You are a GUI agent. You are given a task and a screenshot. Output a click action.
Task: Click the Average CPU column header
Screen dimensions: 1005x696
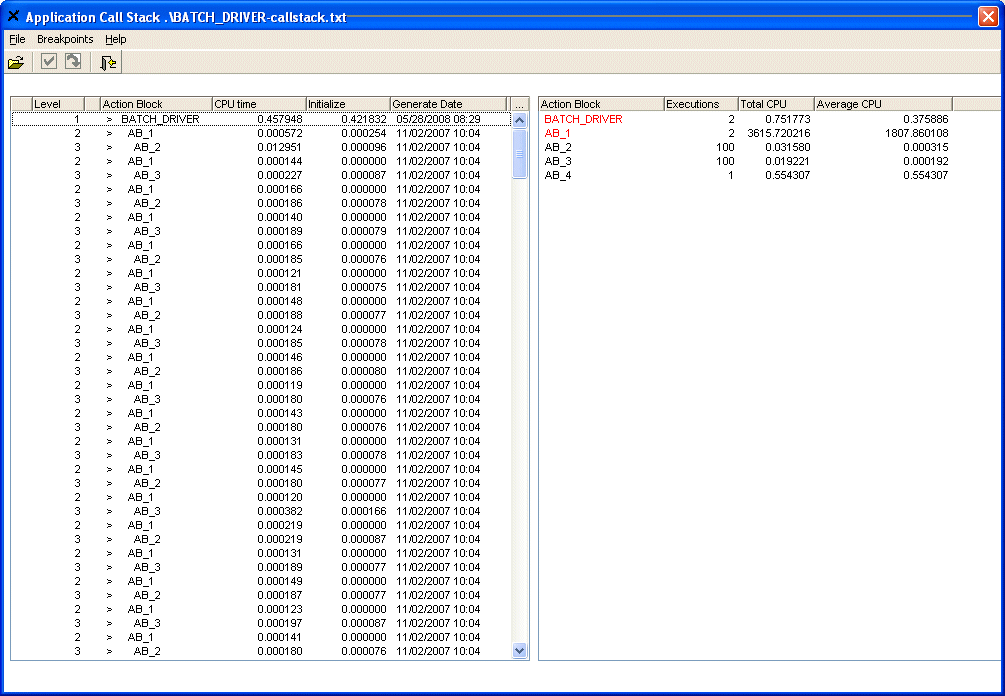coord(882,104)
